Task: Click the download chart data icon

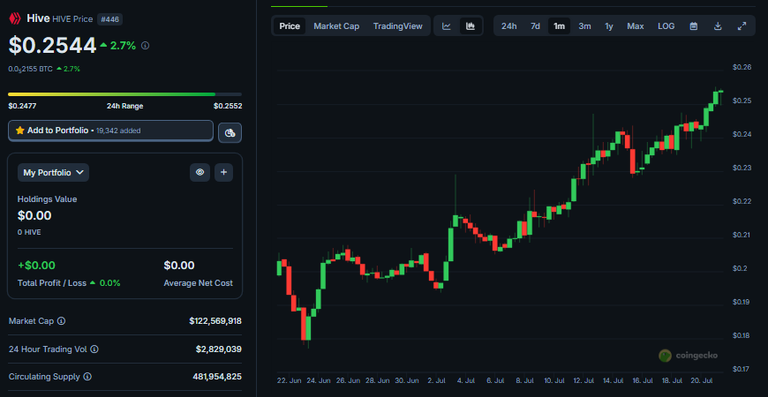Action: pos(718,26)
